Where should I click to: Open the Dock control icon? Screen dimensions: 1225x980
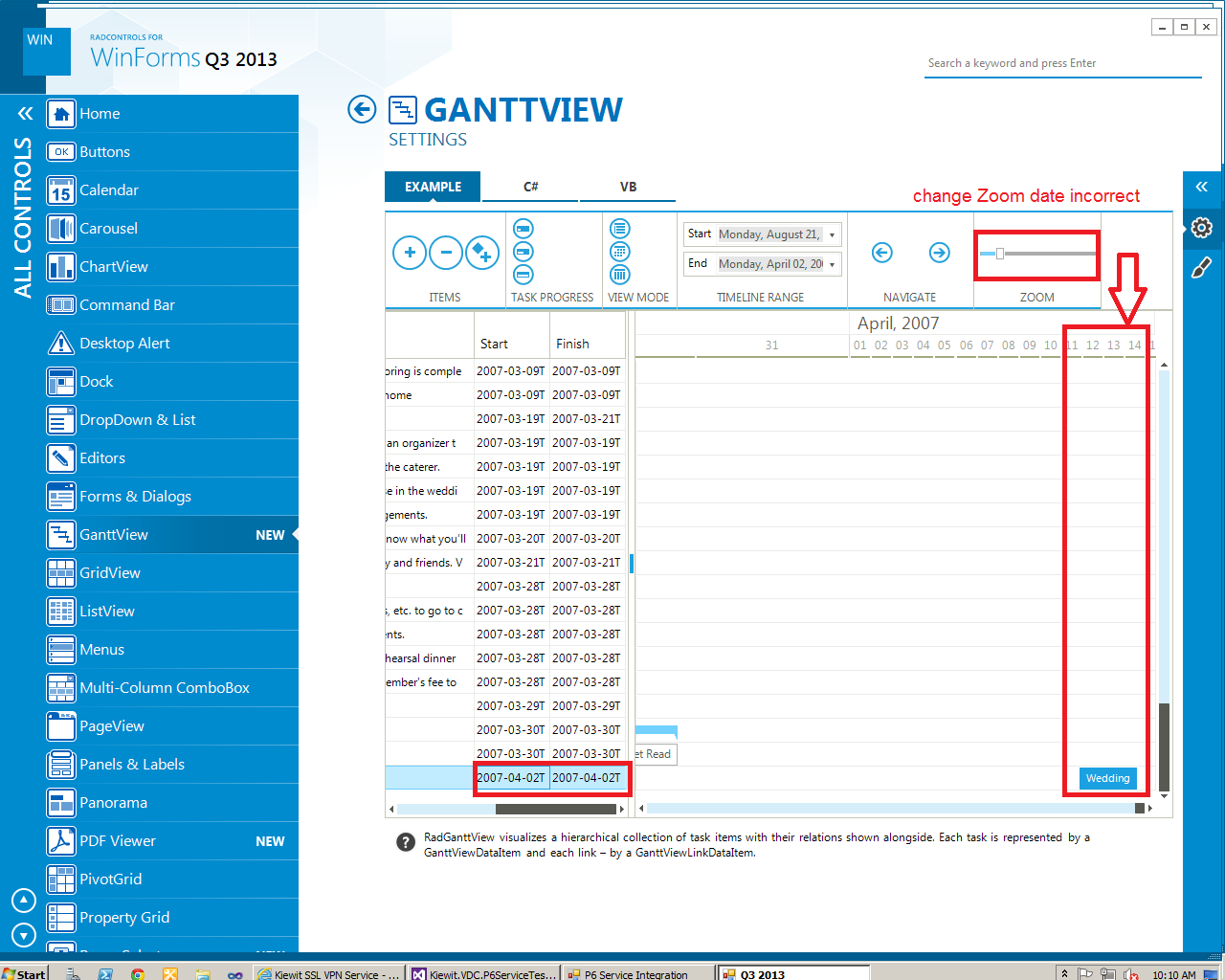coord(61,382)
